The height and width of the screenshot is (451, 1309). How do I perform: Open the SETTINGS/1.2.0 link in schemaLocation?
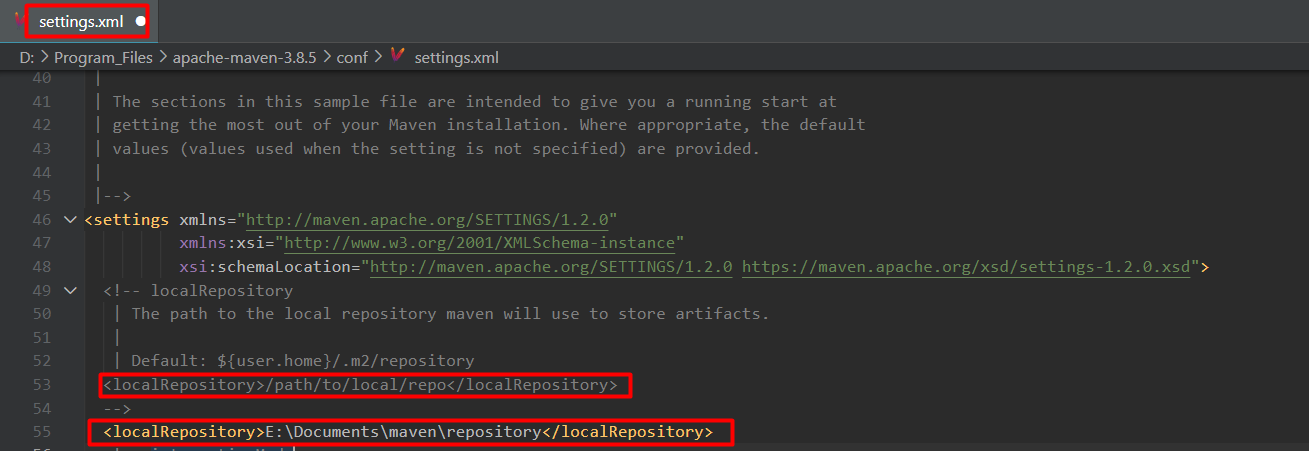point(552,267)
